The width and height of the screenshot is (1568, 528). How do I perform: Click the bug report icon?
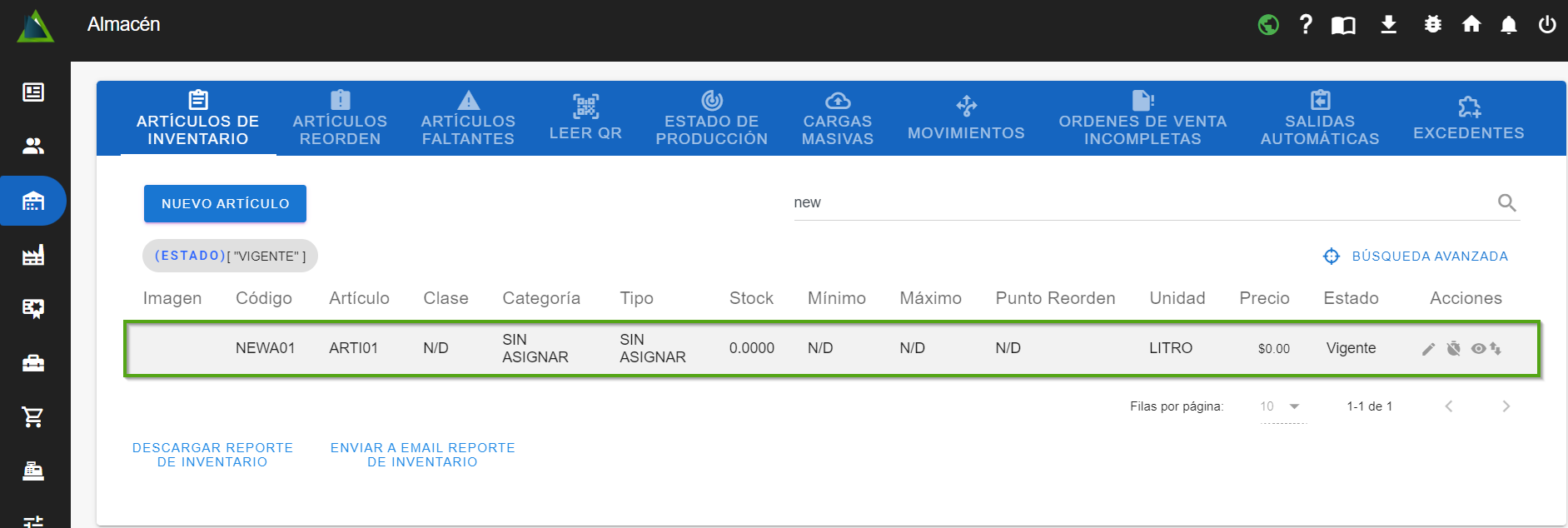[1432, 24]
